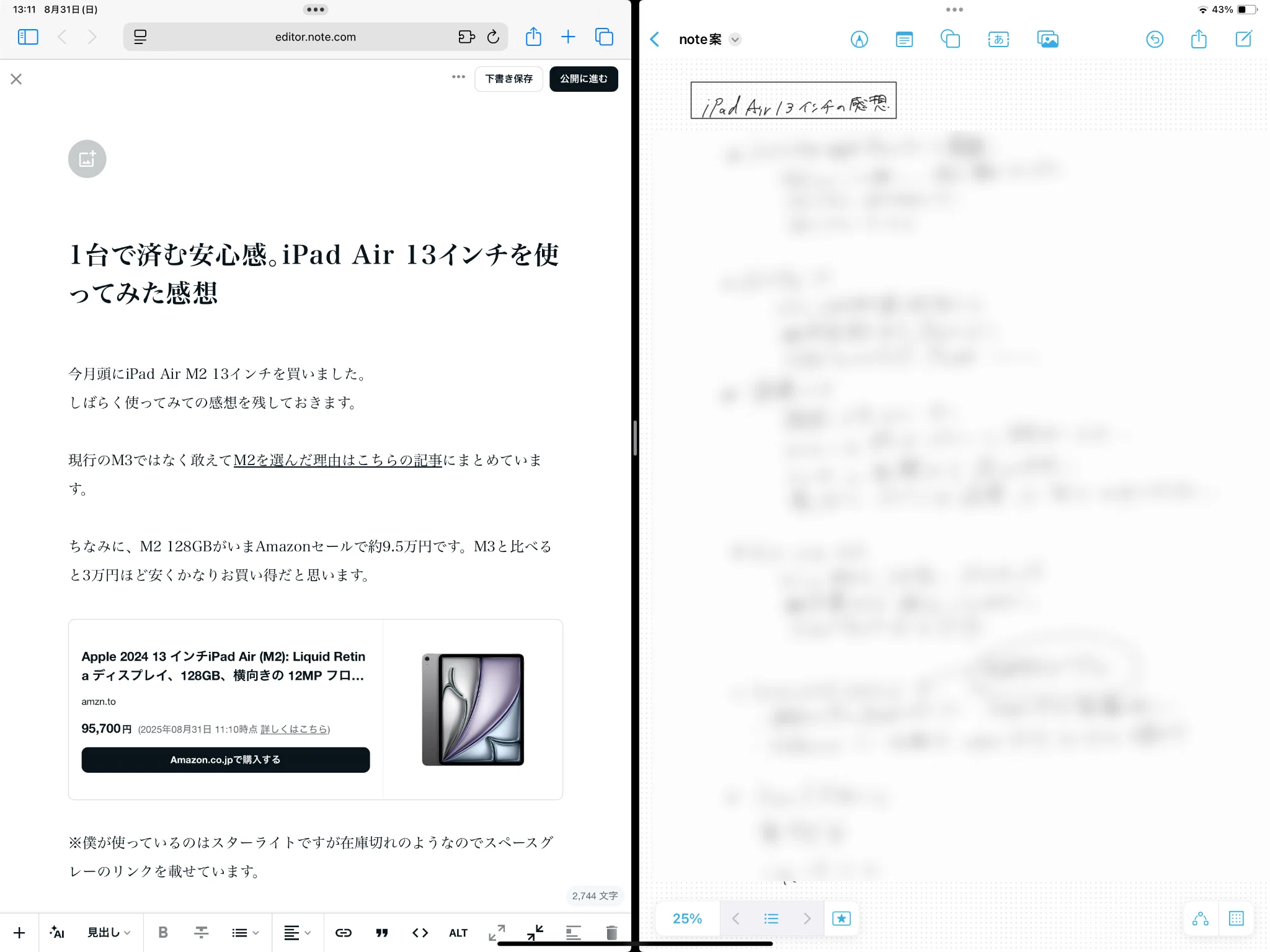Click the ALT text button
The width and height of the screenshot is (1270, 952).
458,933
